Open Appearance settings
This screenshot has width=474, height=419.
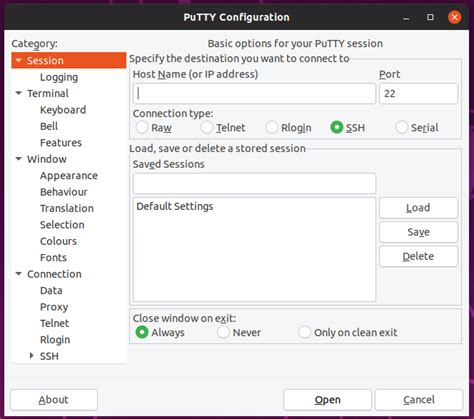69,176
